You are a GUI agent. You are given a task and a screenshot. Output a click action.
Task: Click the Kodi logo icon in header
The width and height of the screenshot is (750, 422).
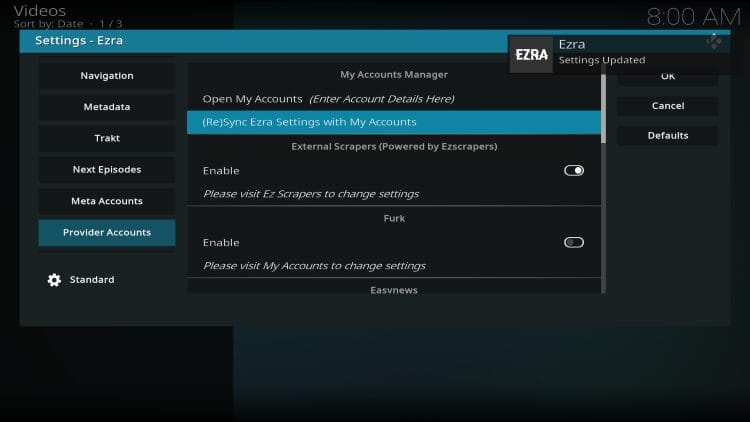point(714,42)
